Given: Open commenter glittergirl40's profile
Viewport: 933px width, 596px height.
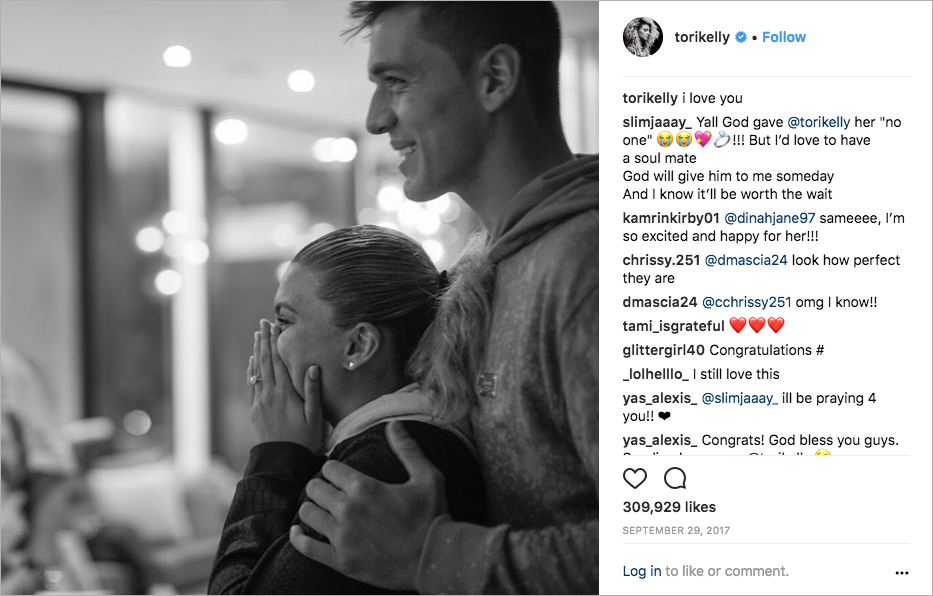Looking at the screenshot, I should (x=664, y=350).
